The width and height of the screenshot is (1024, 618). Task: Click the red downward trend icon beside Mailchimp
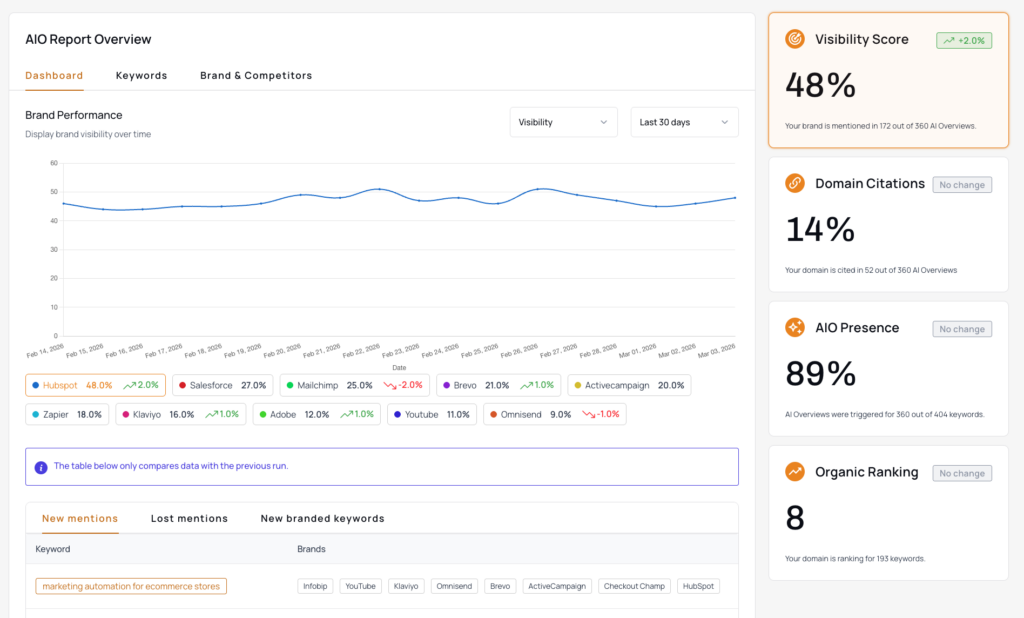tap(390, 385)
